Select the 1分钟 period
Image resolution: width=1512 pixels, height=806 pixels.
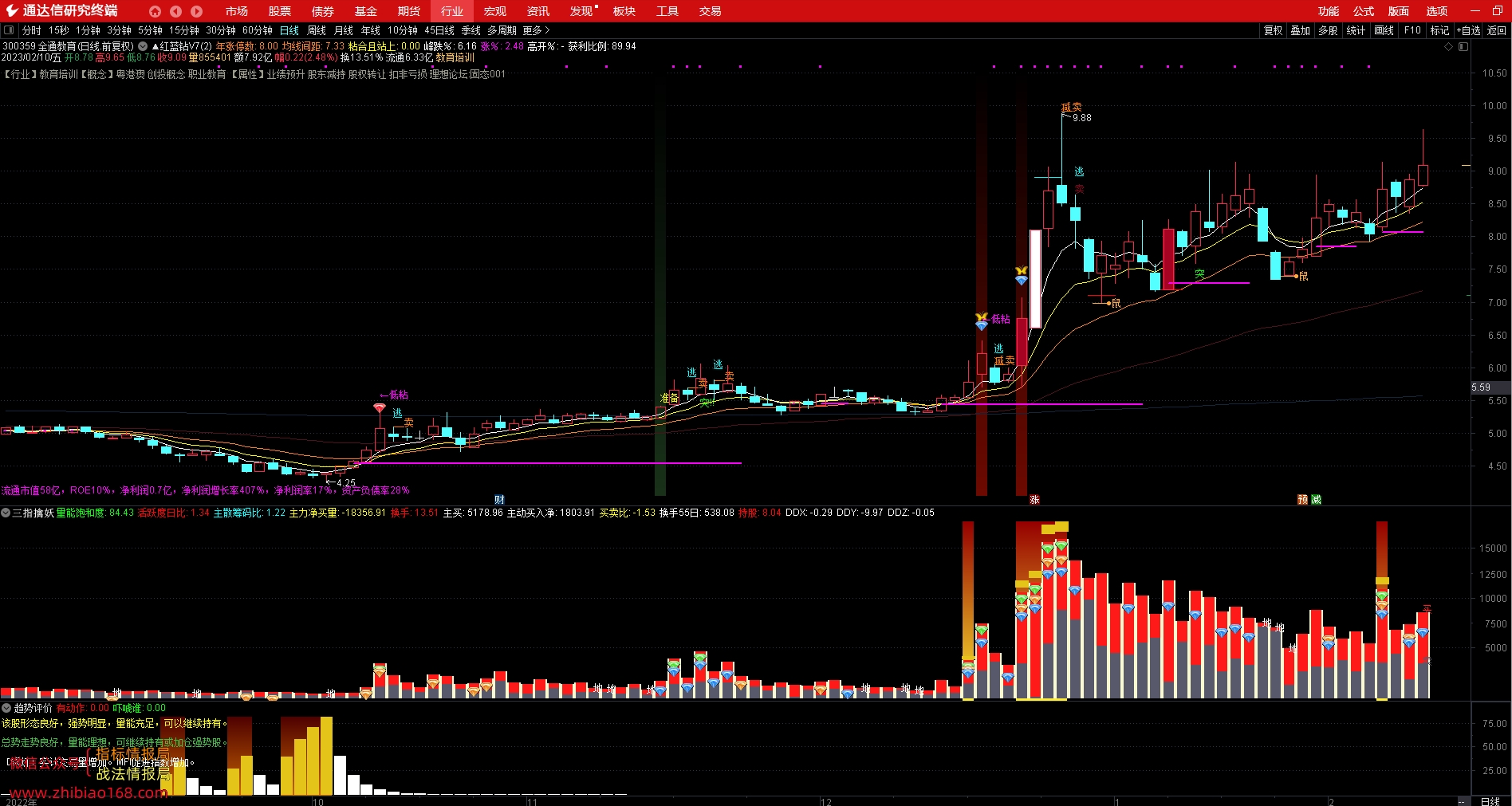88,30
